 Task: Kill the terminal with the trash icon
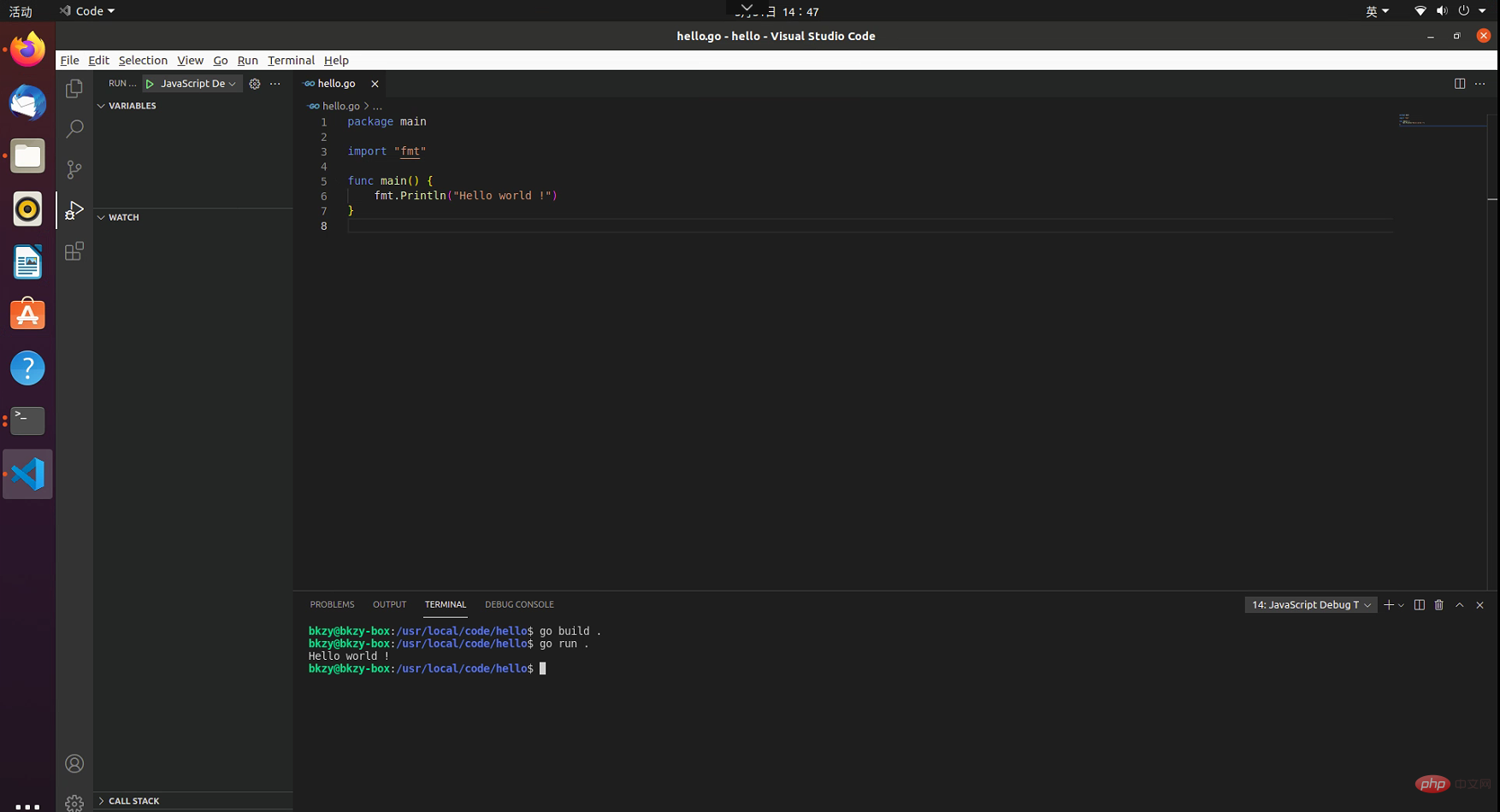coord(1439,605)
